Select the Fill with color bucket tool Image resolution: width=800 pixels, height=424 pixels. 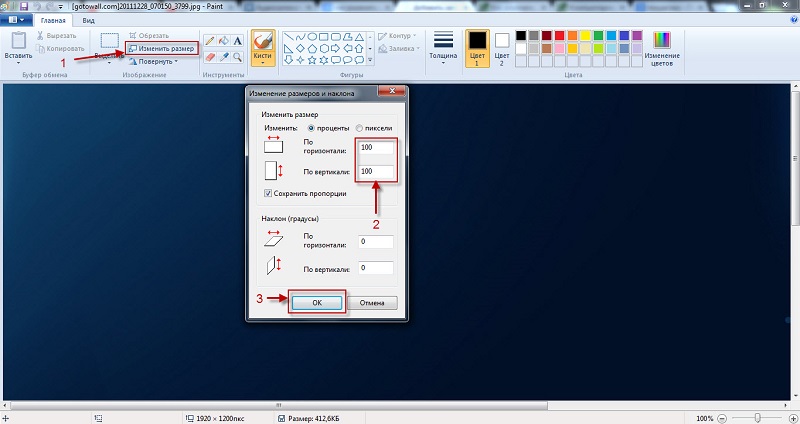pos(223,41)
